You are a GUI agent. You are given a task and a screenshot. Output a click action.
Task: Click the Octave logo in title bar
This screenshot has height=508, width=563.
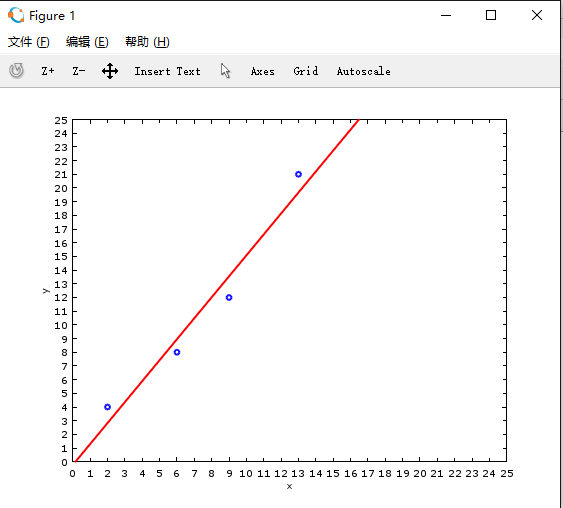coord(16,15)
